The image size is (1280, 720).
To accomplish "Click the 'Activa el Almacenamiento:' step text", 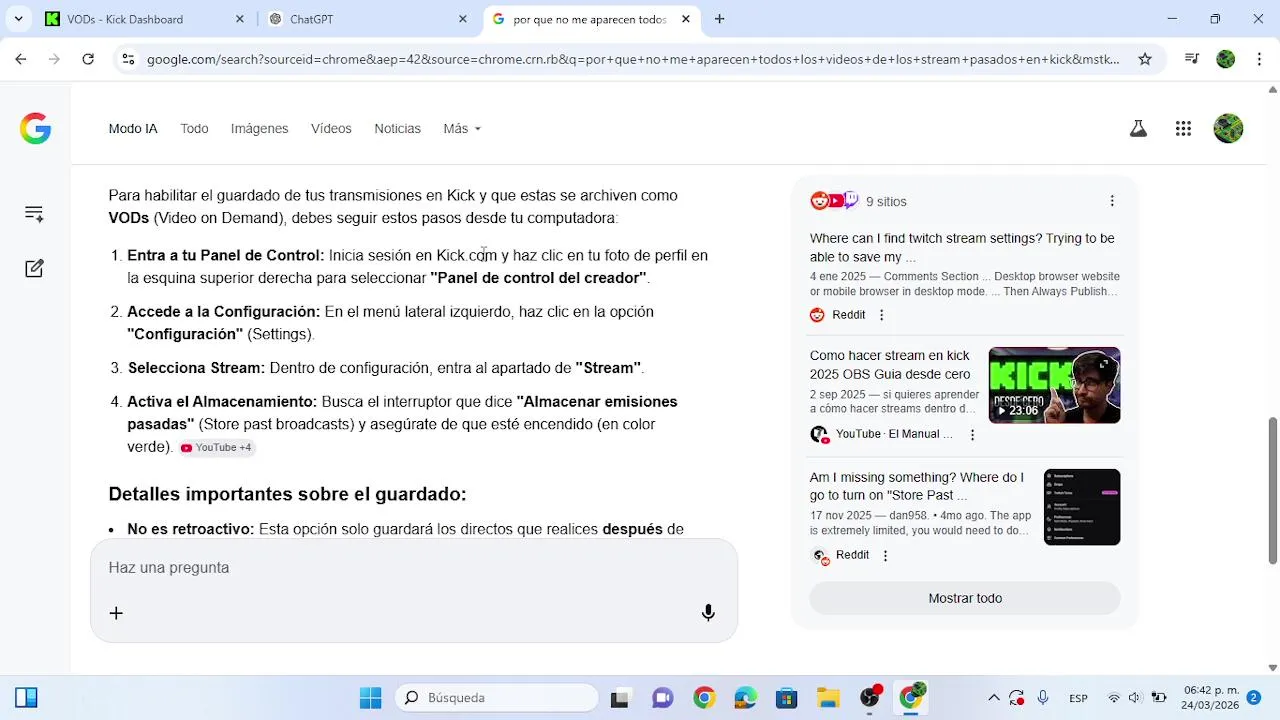I will click(x=222, y=401).
